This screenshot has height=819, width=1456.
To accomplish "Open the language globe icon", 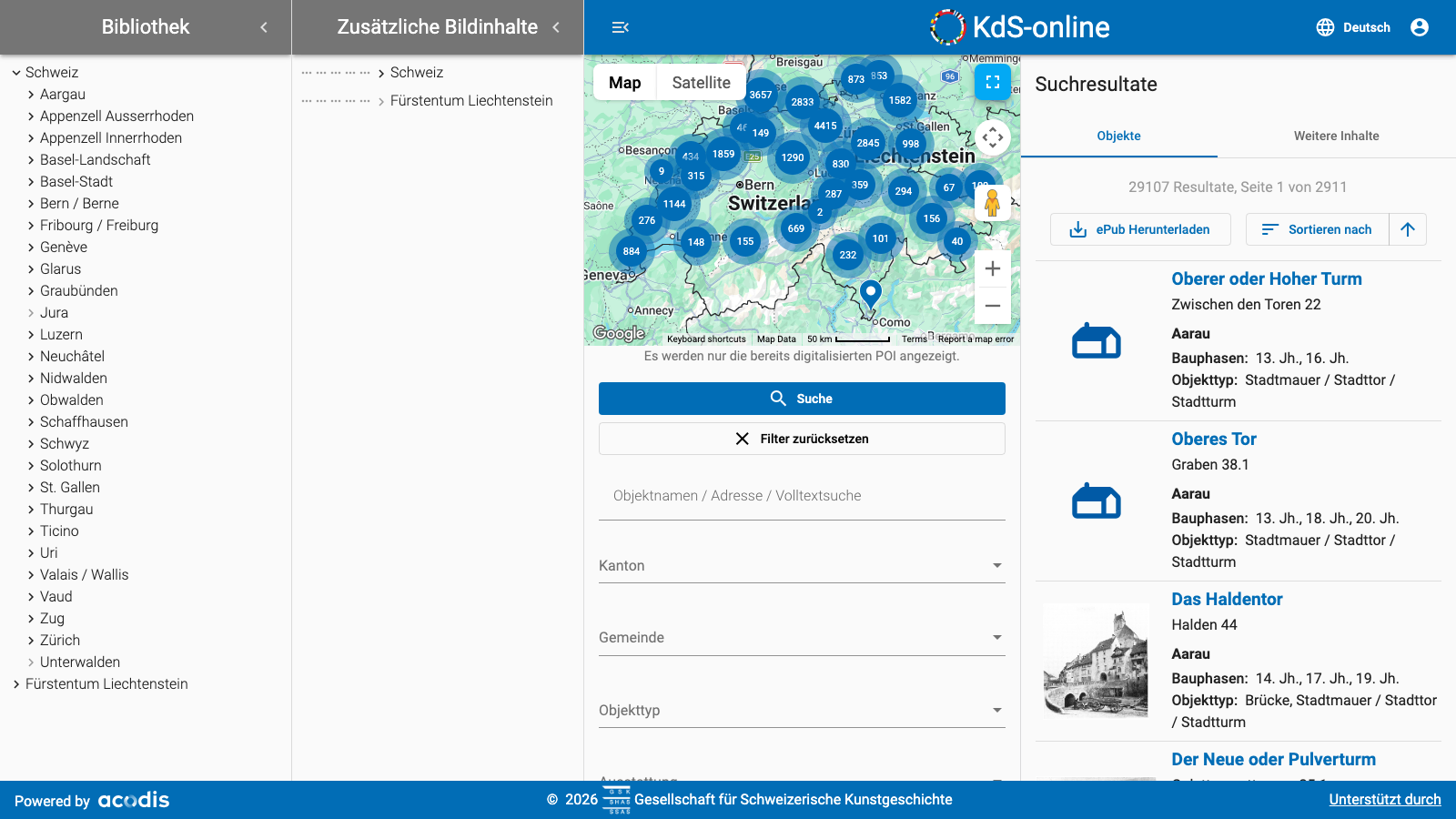I will [x=1324, y=27].
